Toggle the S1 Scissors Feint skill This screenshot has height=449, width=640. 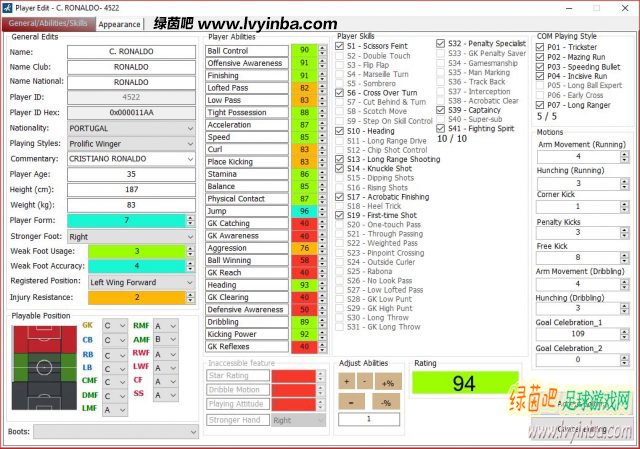(339, 46)
